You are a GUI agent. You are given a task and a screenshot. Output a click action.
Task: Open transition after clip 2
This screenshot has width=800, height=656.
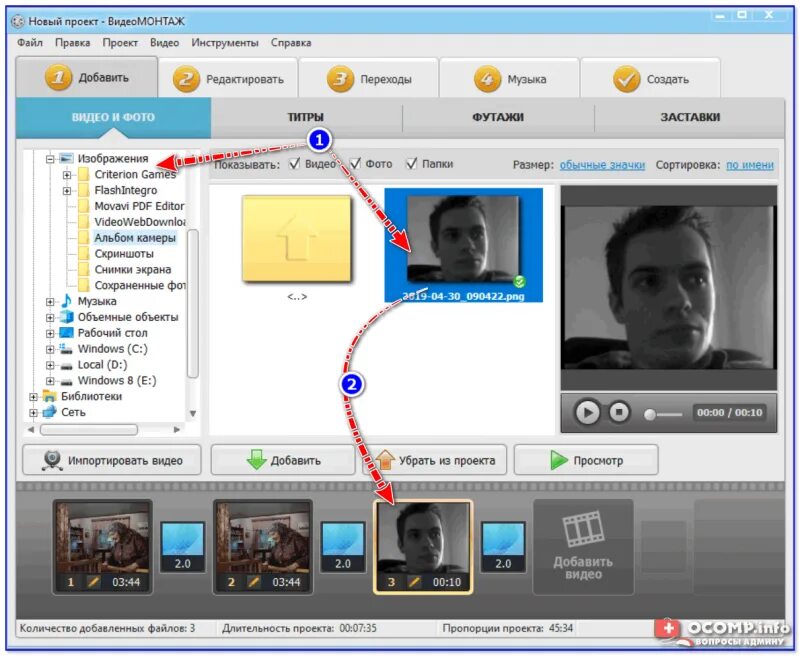coord(343,547)
